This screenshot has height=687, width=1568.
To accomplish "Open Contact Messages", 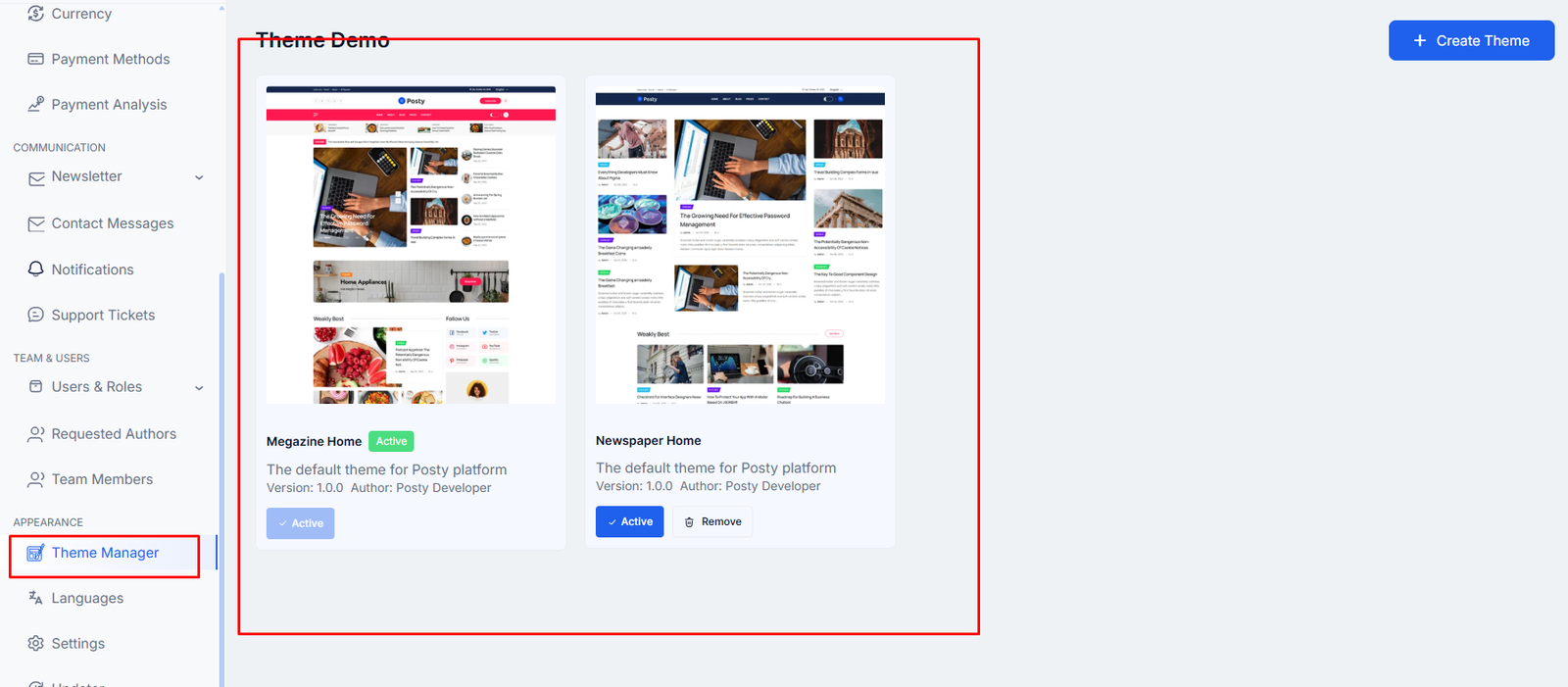I will pos(113,223).
